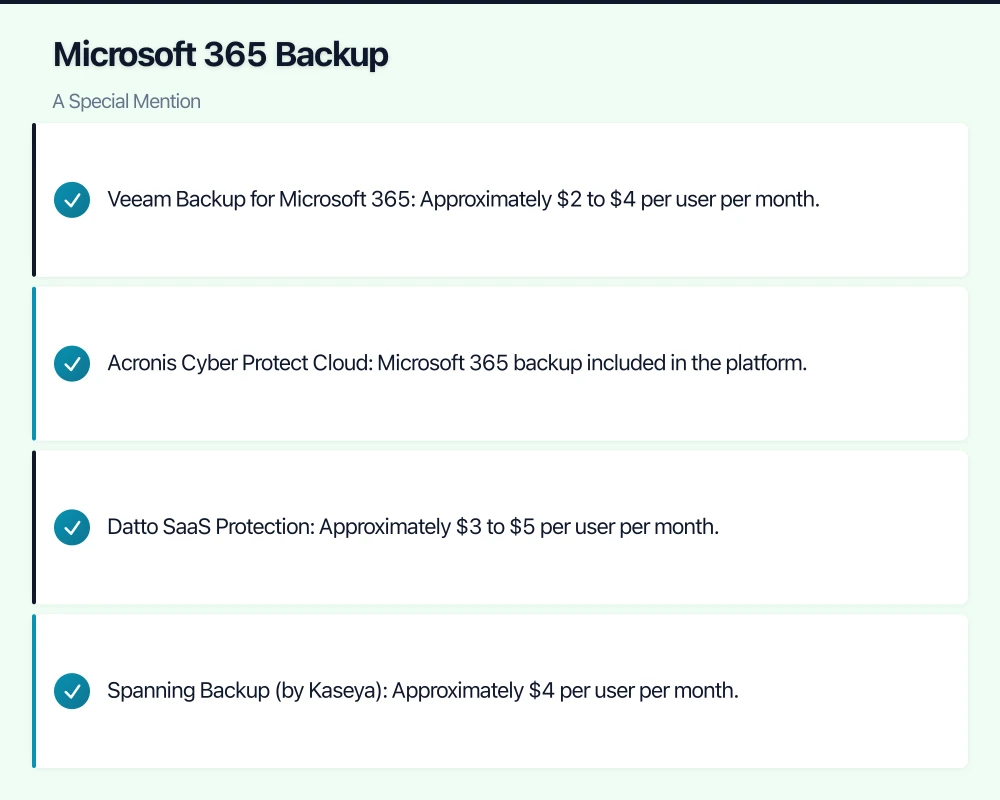Click the "A Special Mention" subtitle
Image resolution: width=1000 pixels, height=800 pixels.
126,102
